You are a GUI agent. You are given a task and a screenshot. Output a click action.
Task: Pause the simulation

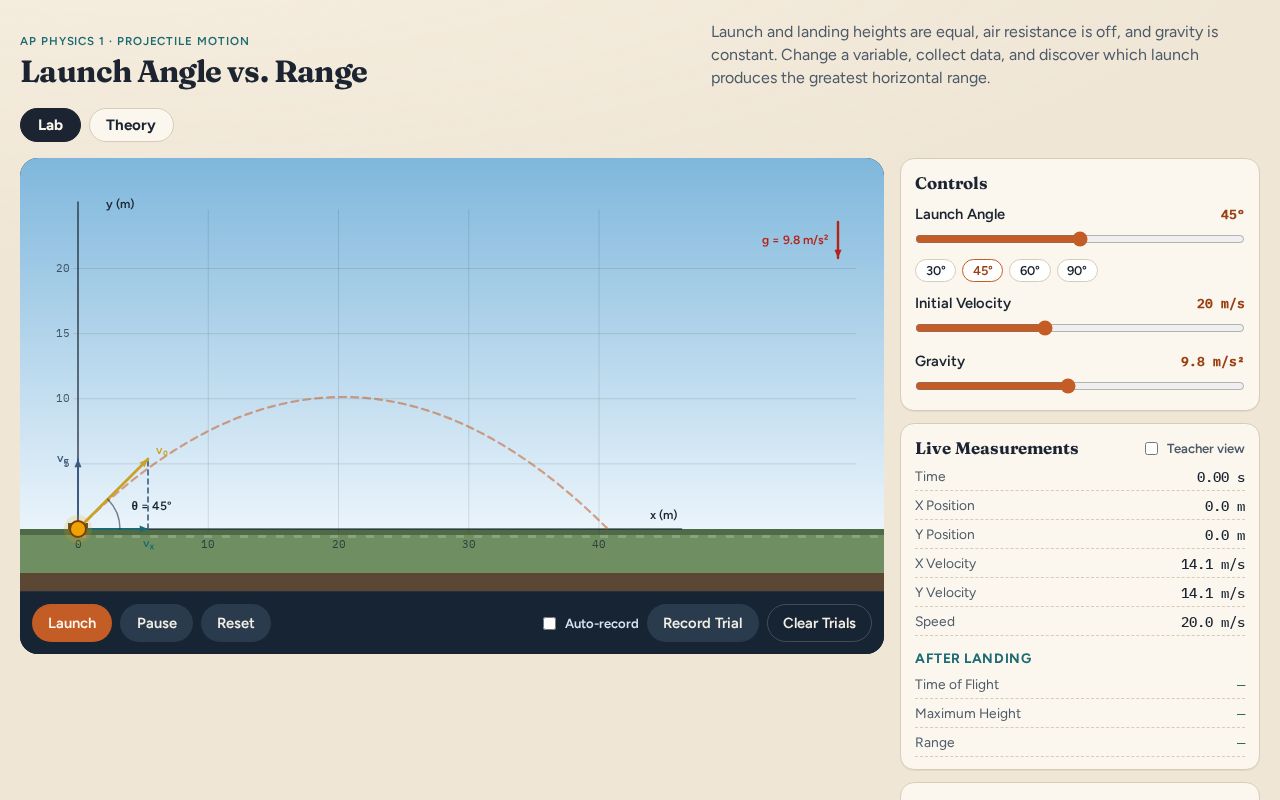(x=157, y=623)
